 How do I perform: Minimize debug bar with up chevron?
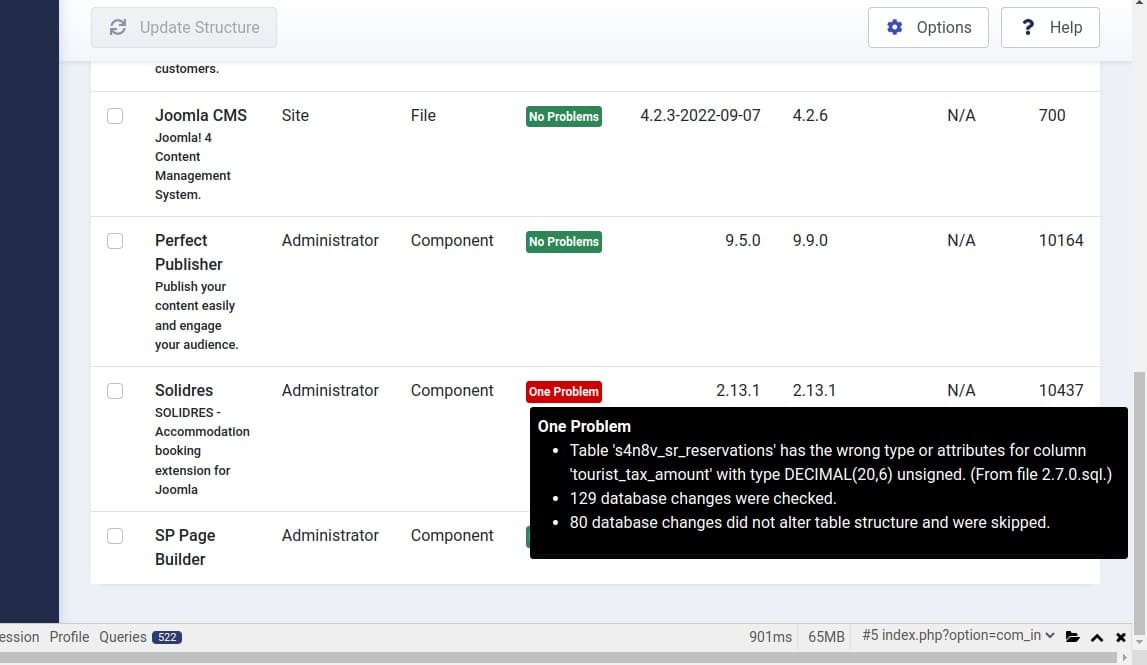[x=1097, y=637]
